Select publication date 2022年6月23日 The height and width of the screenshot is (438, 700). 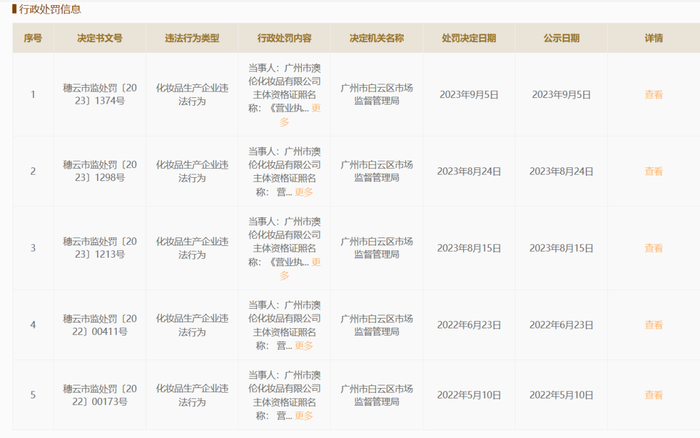tap(562, 325)
